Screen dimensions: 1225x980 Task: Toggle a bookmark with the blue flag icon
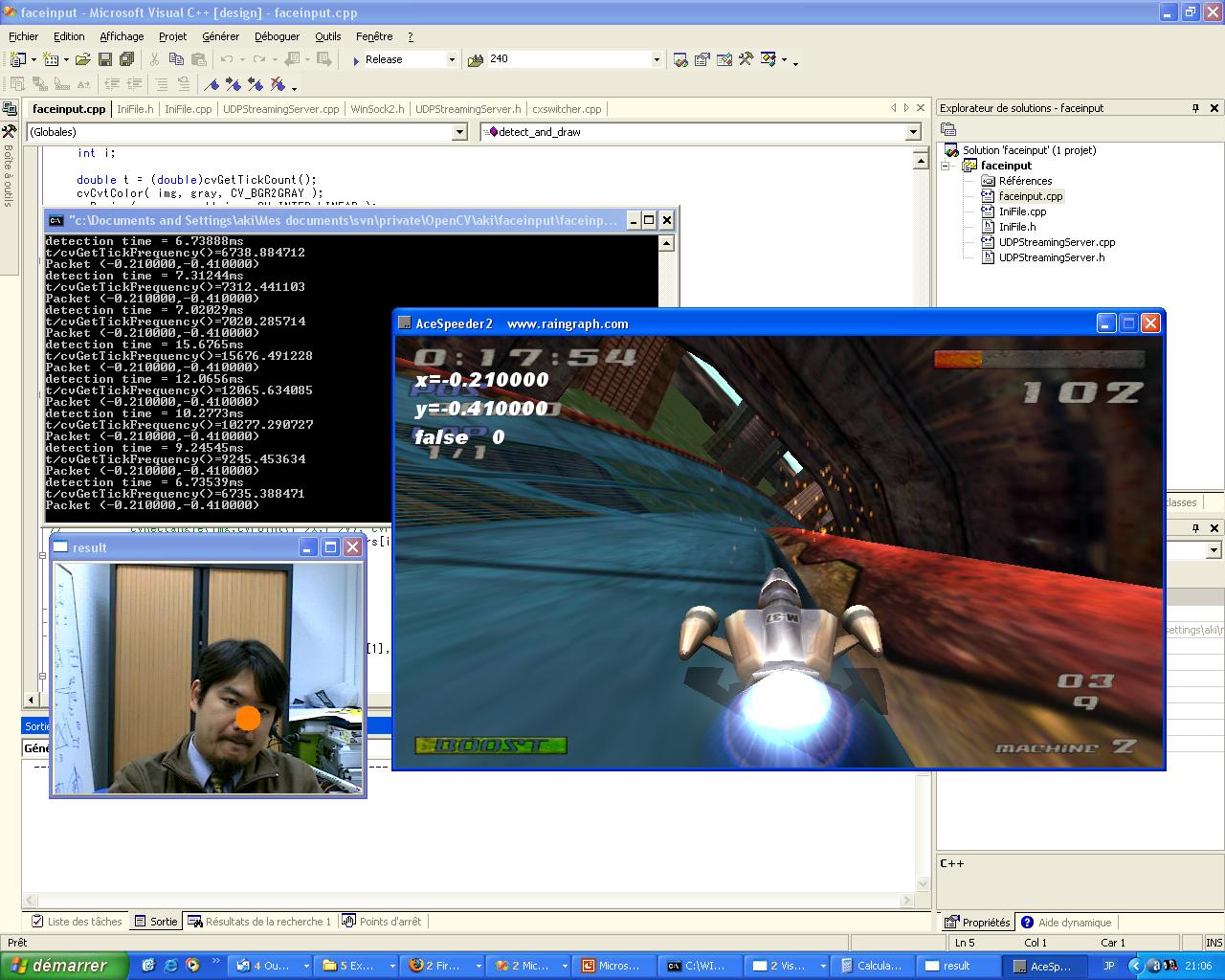click(x=212, y=84)
